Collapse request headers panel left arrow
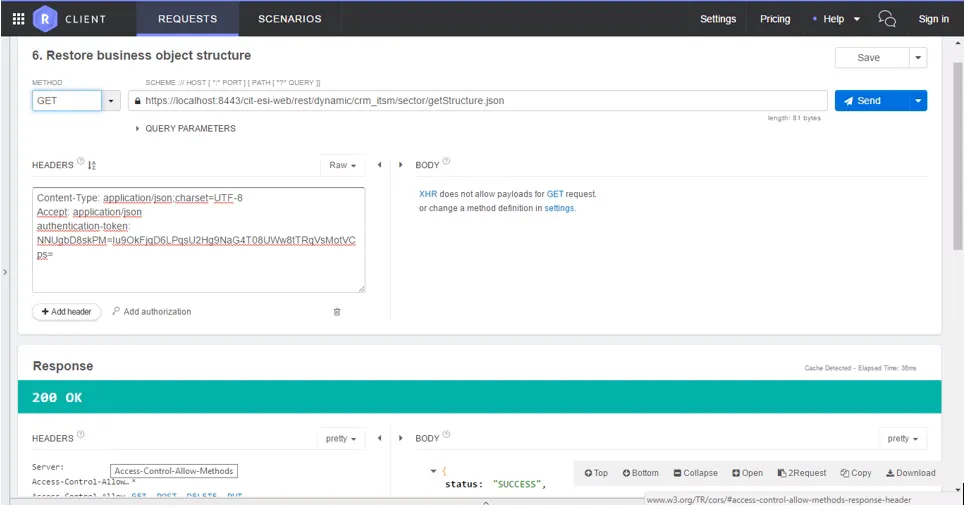 381,166
